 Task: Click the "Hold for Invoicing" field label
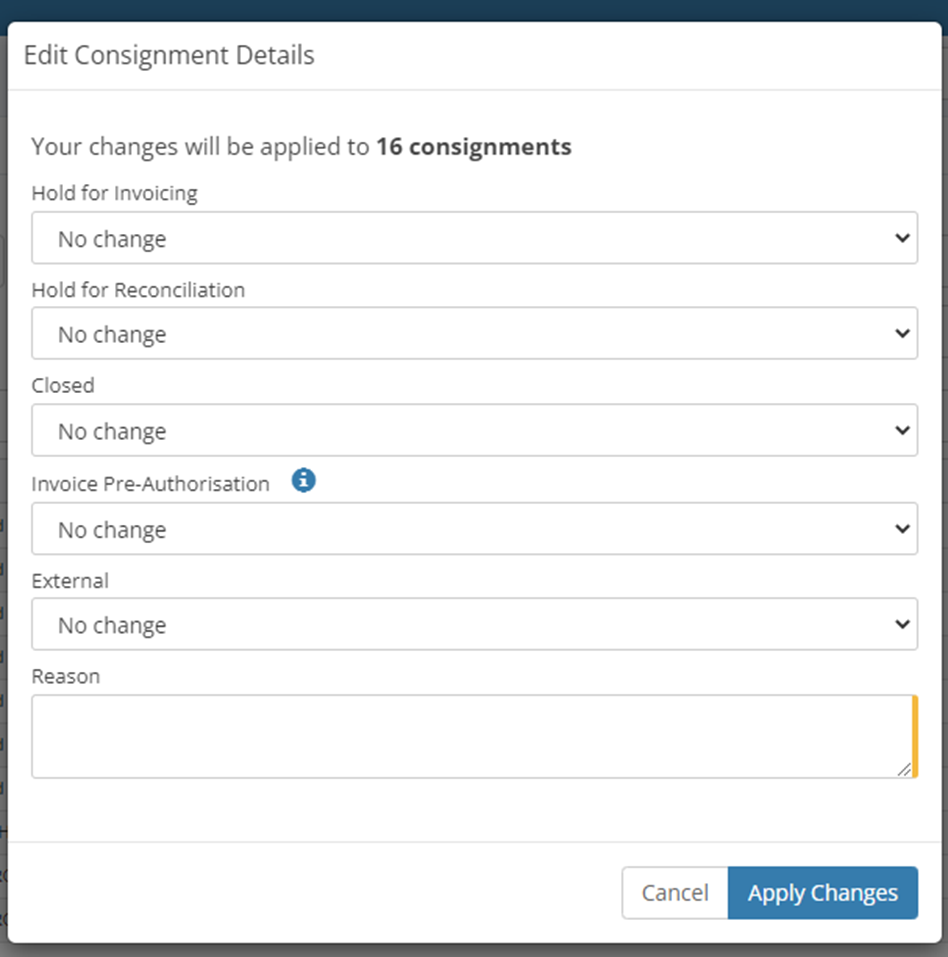pos(115,194)
